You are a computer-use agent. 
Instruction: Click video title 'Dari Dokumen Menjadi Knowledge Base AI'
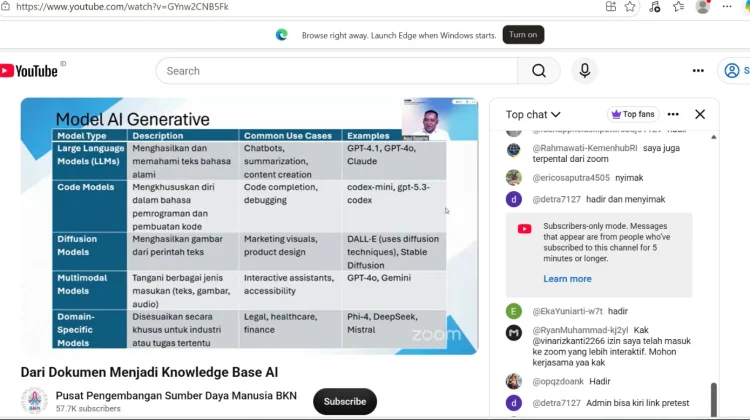click(149, 372)
